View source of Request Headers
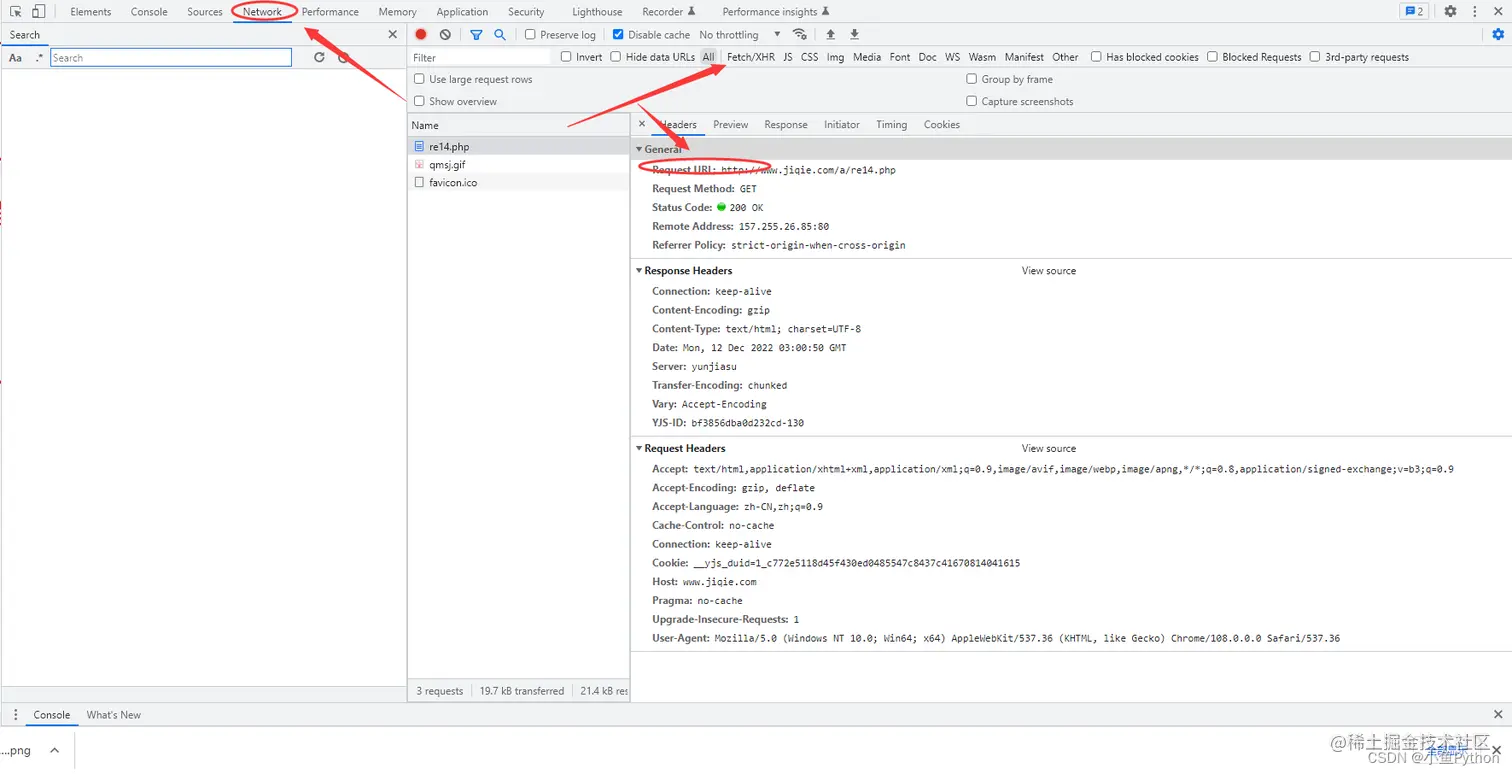Image resolution: width=1512 pixels, height=774 pixels. click(x=1049, y=448)
